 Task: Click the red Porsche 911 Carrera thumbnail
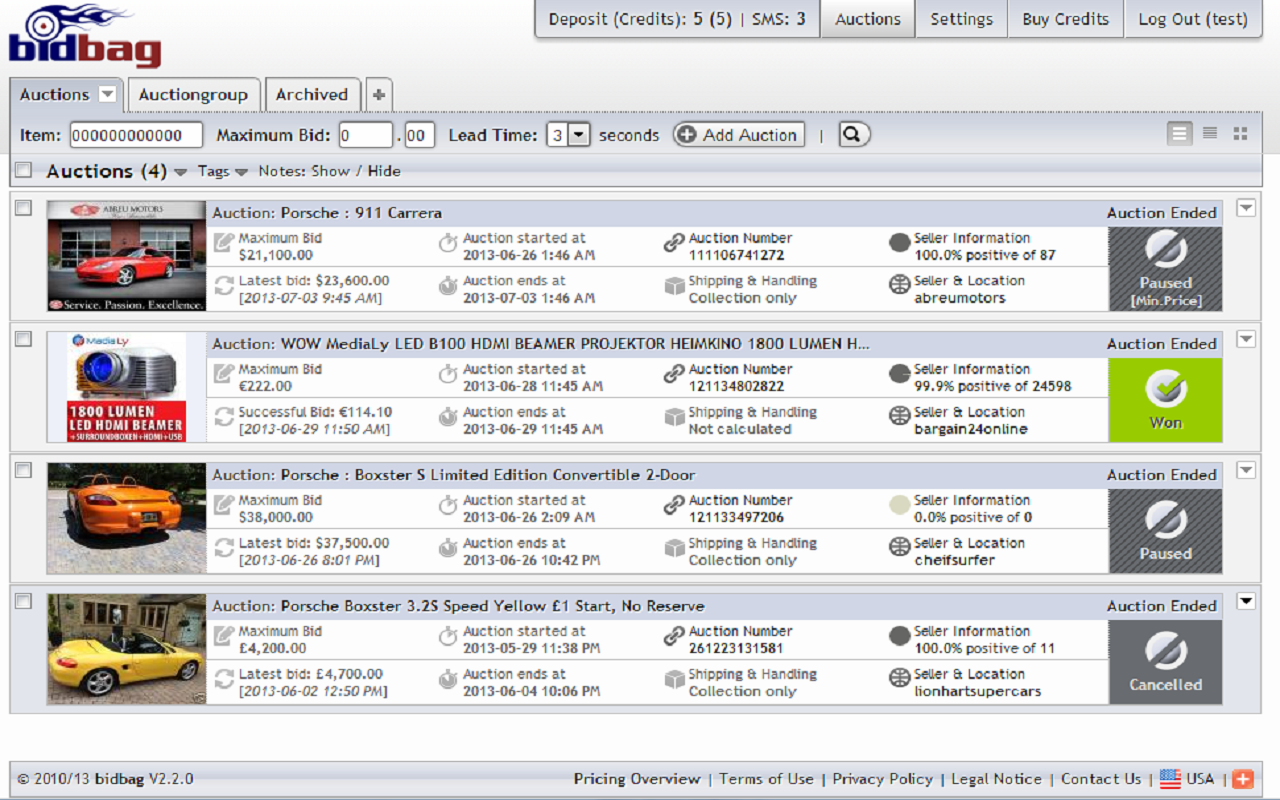pyautogui.click(x=127, y=256)
